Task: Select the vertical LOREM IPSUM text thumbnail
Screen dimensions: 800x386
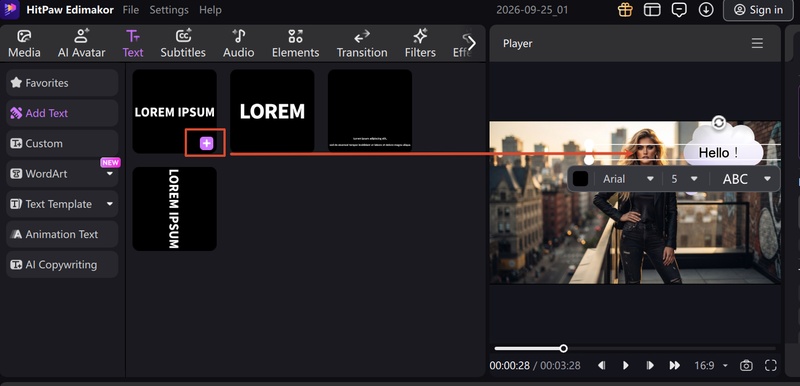Action: click(174, 209)
